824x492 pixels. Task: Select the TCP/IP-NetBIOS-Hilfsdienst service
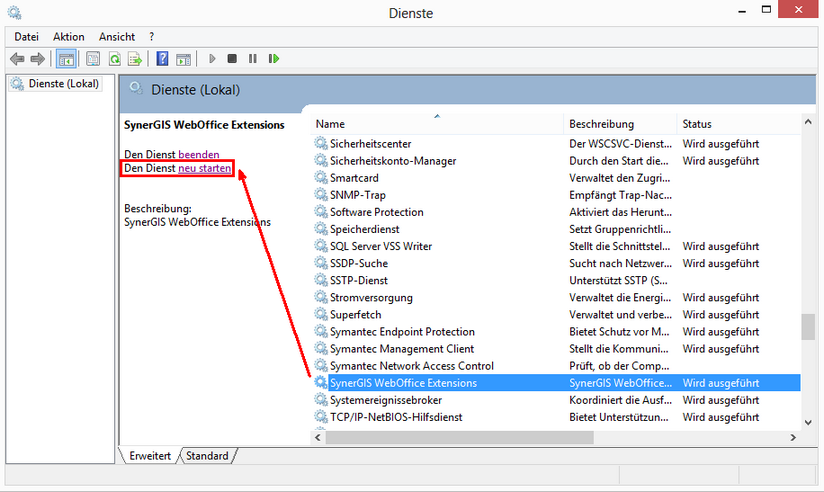click(x=396, y=417)
